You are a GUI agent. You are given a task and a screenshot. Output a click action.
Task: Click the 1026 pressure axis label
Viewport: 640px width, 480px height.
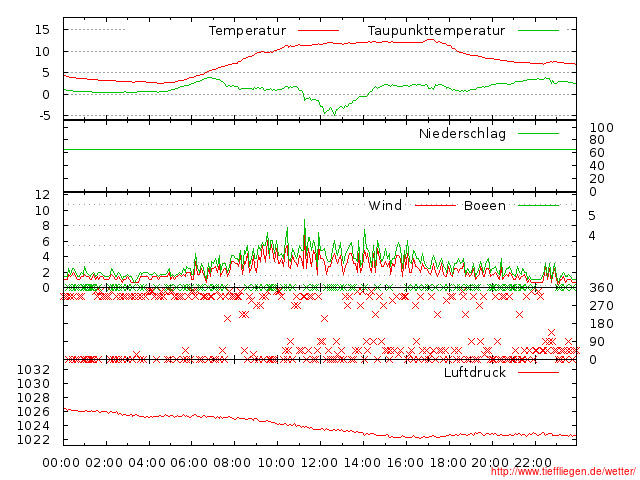click(33, 411)
